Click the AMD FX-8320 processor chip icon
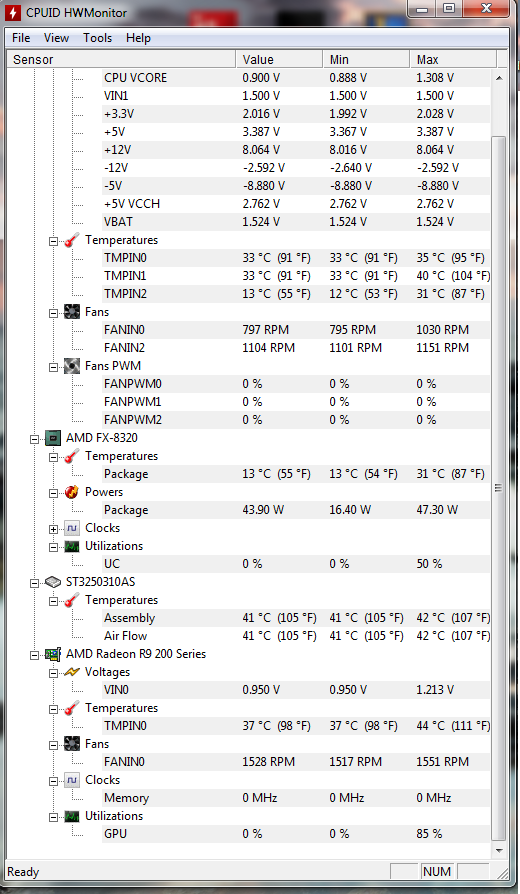The height and width of the screenshot is (894, 520). point(52,438)
